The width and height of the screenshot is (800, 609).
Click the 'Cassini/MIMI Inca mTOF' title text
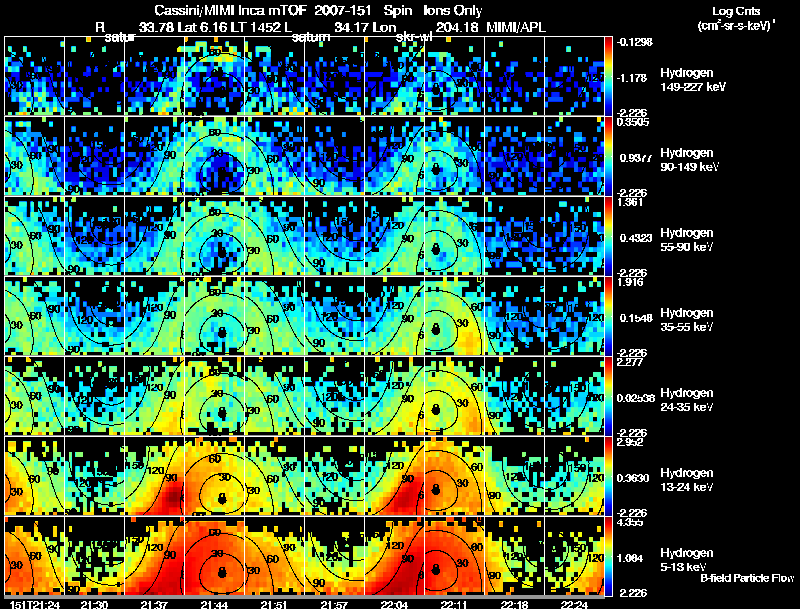(x=230, y=10)
